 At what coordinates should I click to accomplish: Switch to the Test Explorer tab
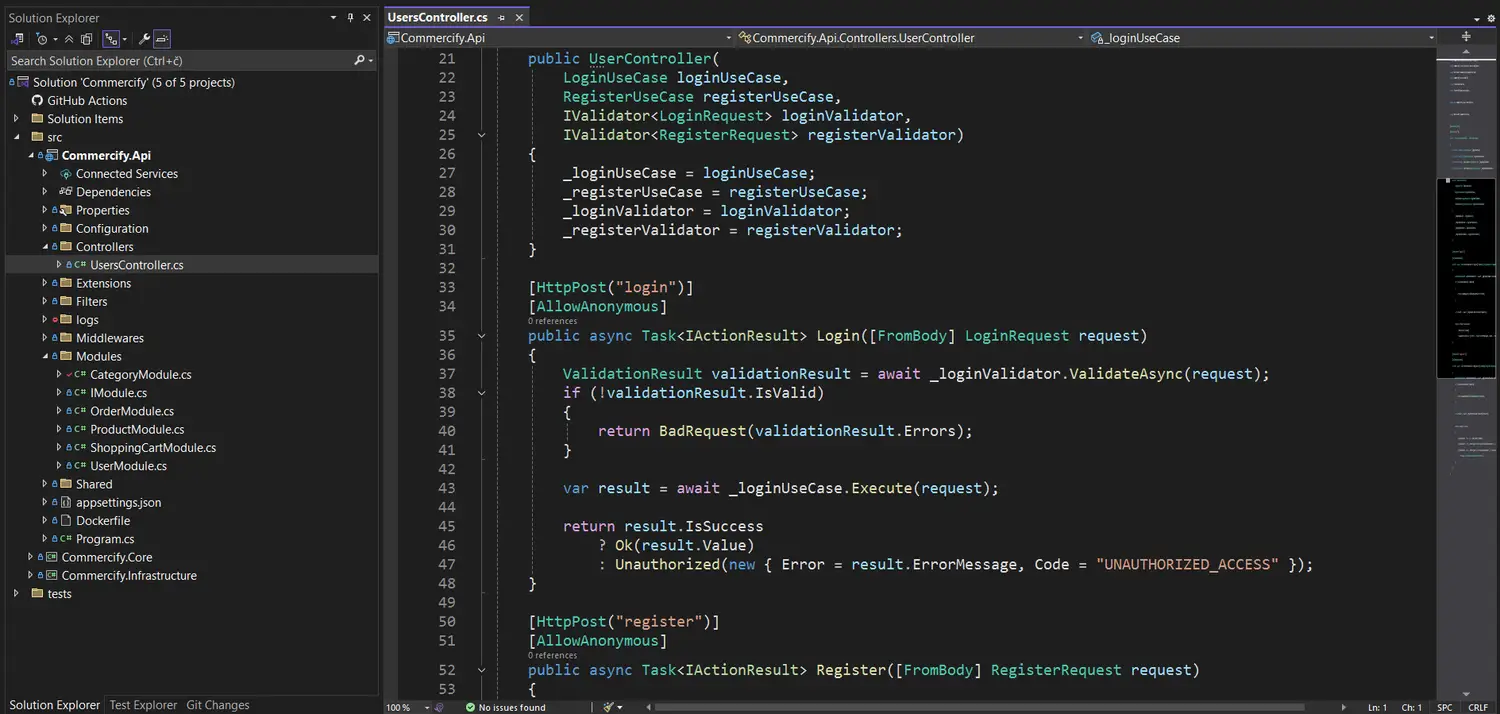143,705
